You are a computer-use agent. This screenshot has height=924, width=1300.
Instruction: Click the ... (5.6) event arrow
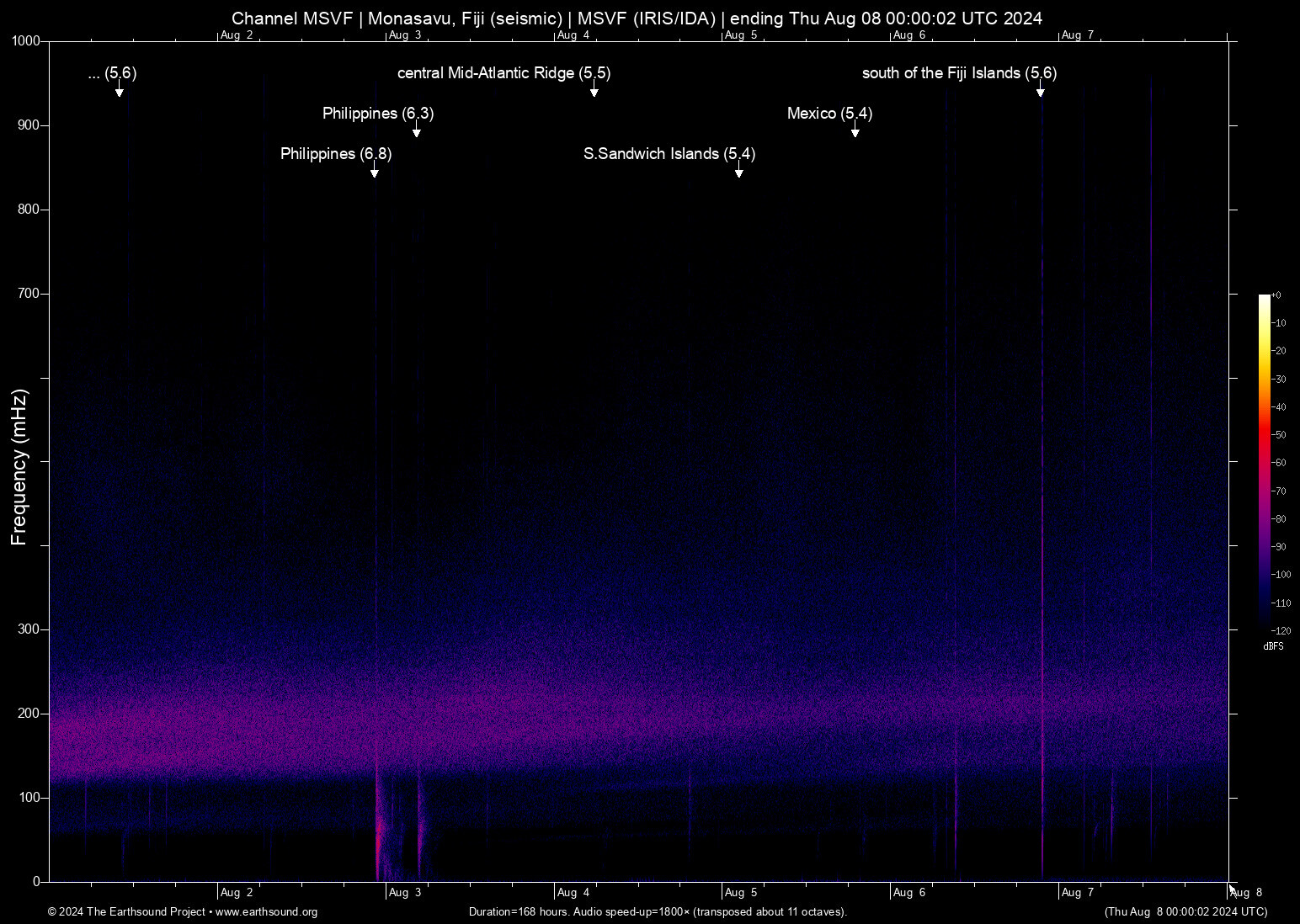[x=120, y=90]
